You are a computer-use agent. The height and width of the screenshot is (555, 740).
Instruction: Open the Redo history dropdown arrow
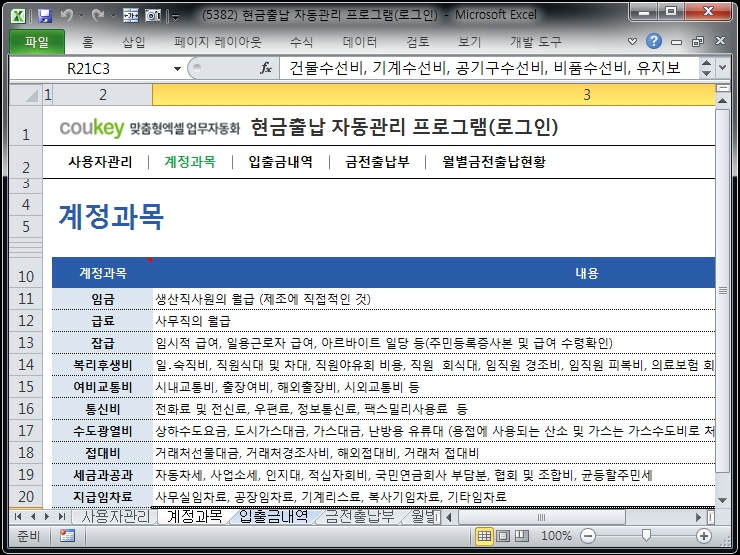(x=113, y=16)
